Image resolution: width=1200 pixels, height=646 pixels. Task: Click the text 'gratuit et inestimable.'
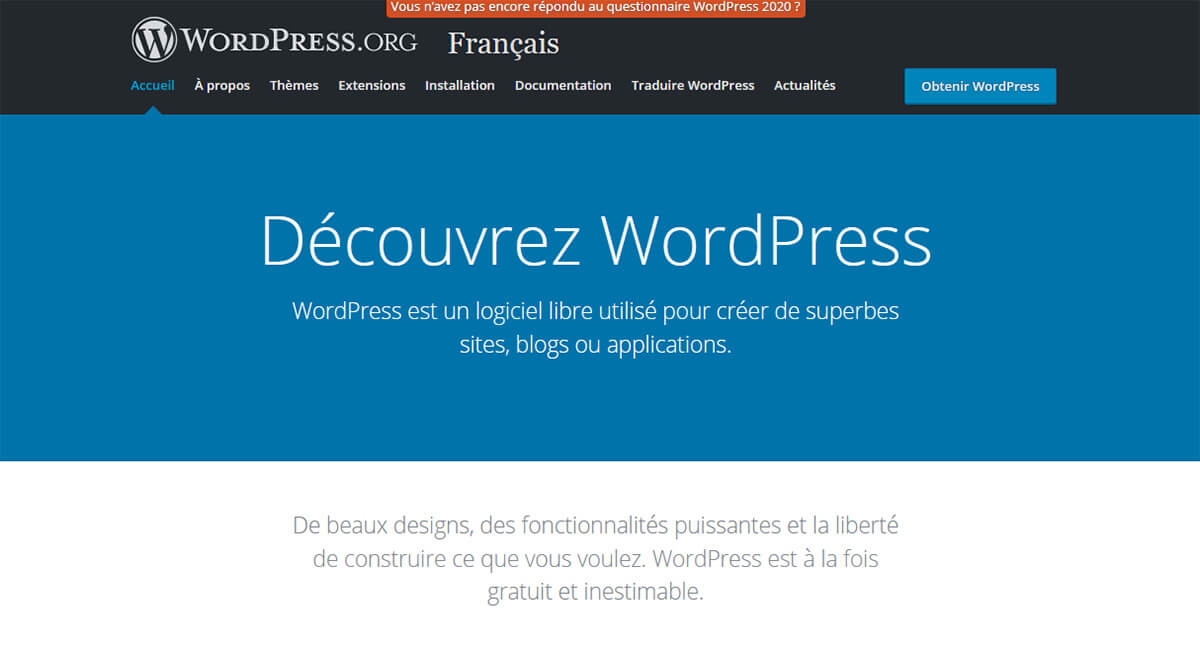tap(596, 592)
